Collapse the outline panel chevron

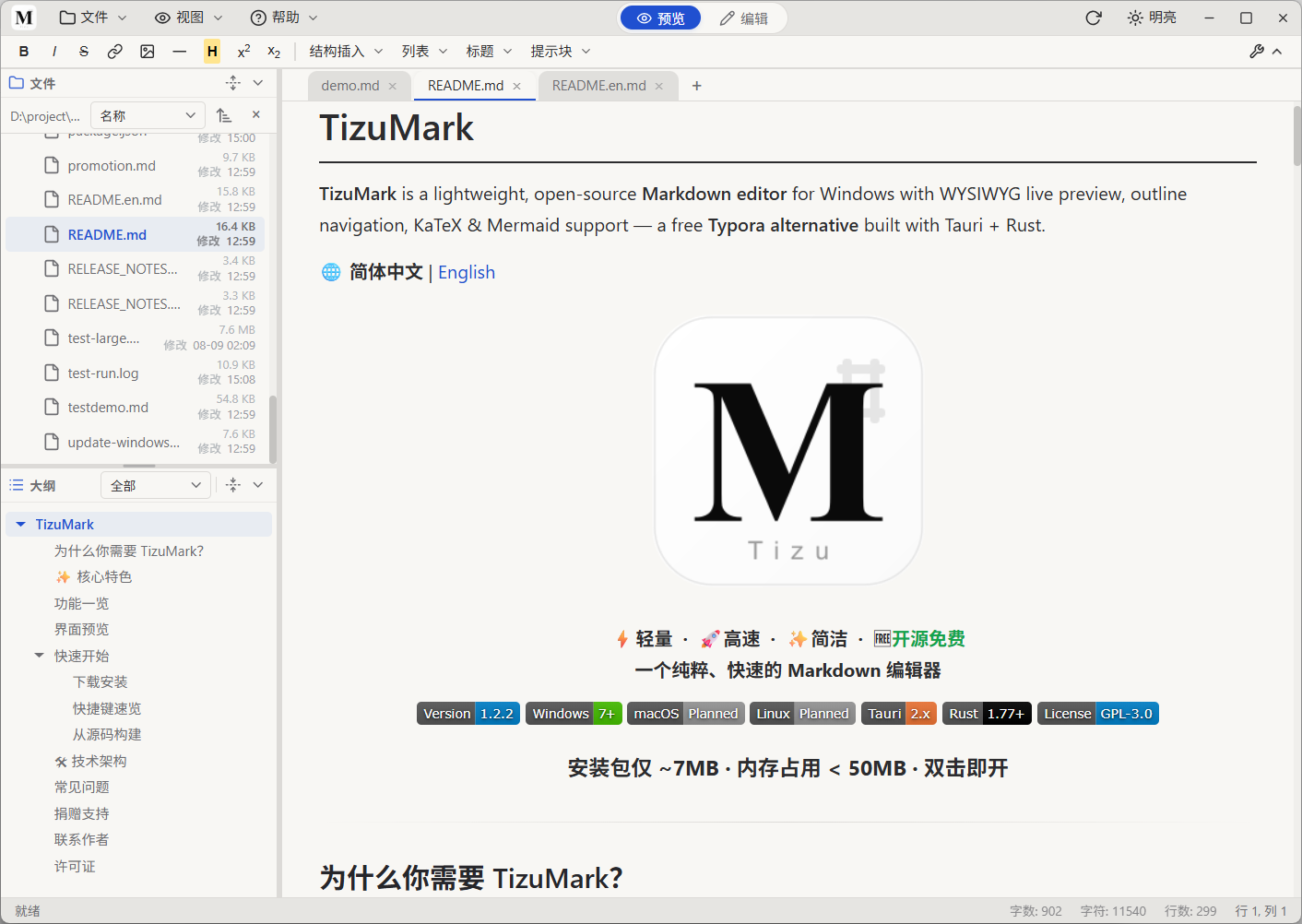click(258, 485)
